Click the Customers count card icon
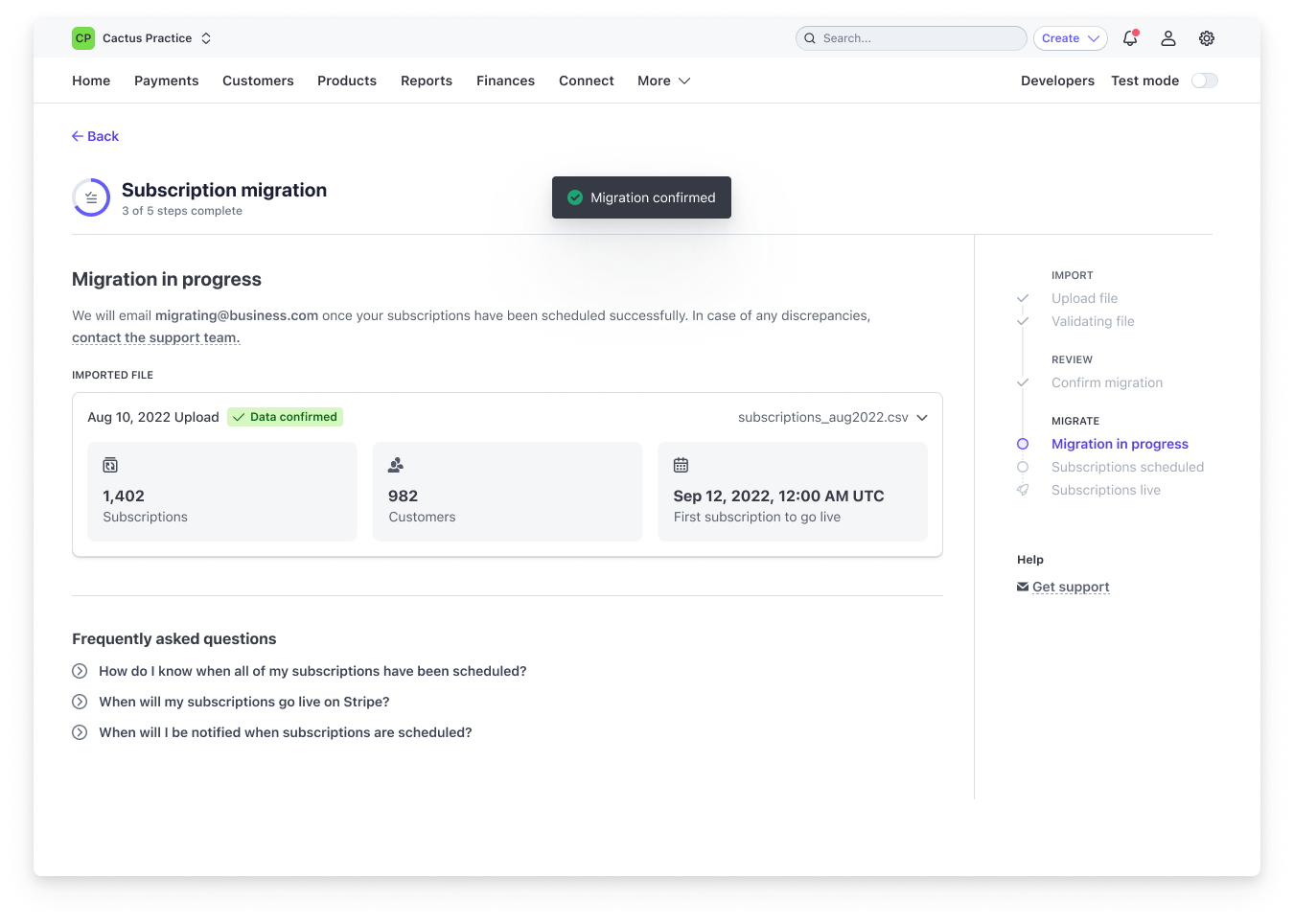The width and height of the screenshot is (1294, 924). tap(395, 465)
